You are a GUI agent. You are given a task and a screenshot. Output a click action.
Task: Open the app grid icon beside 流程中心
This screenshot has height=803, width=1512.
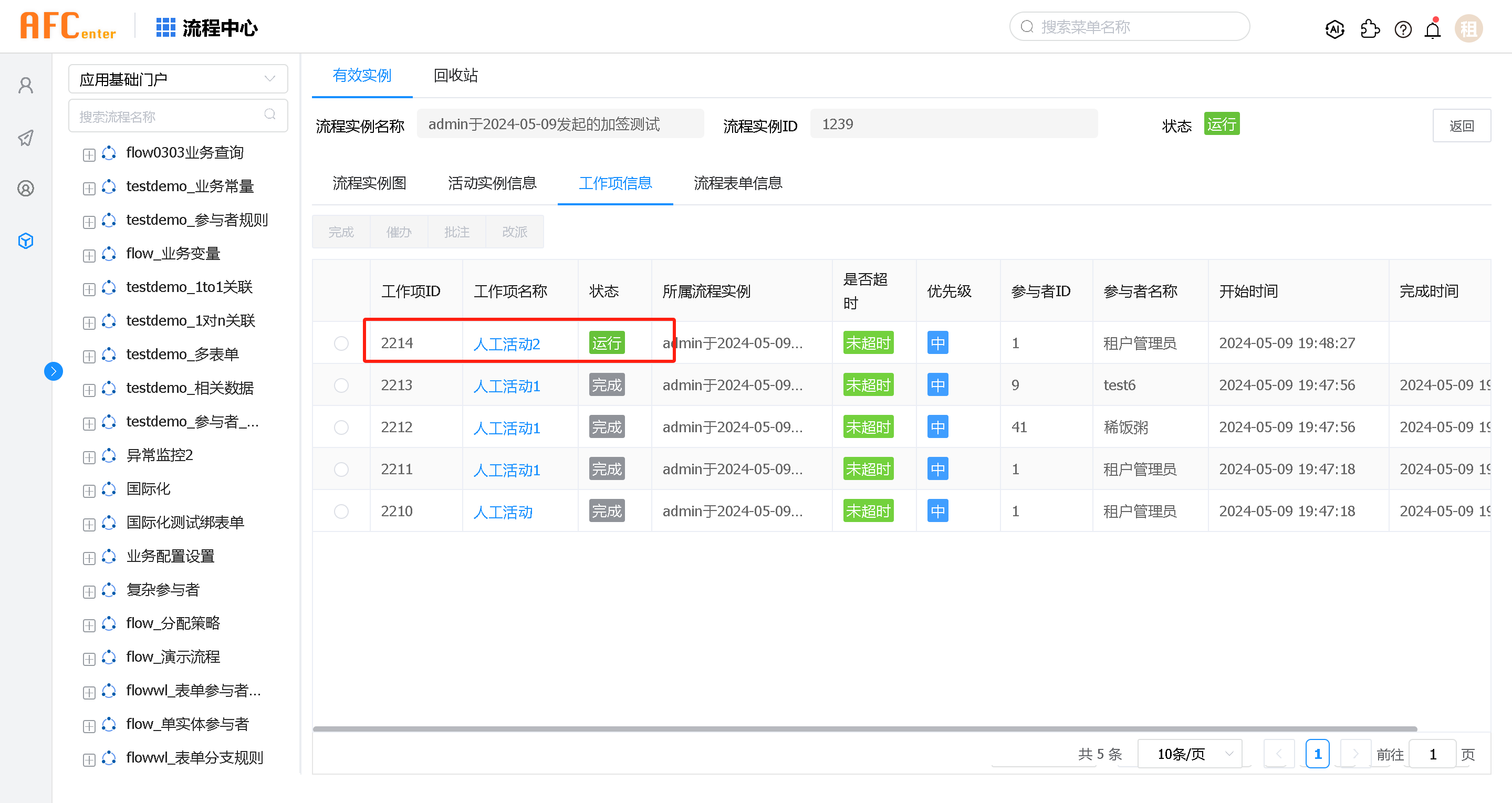click(165, 28)
